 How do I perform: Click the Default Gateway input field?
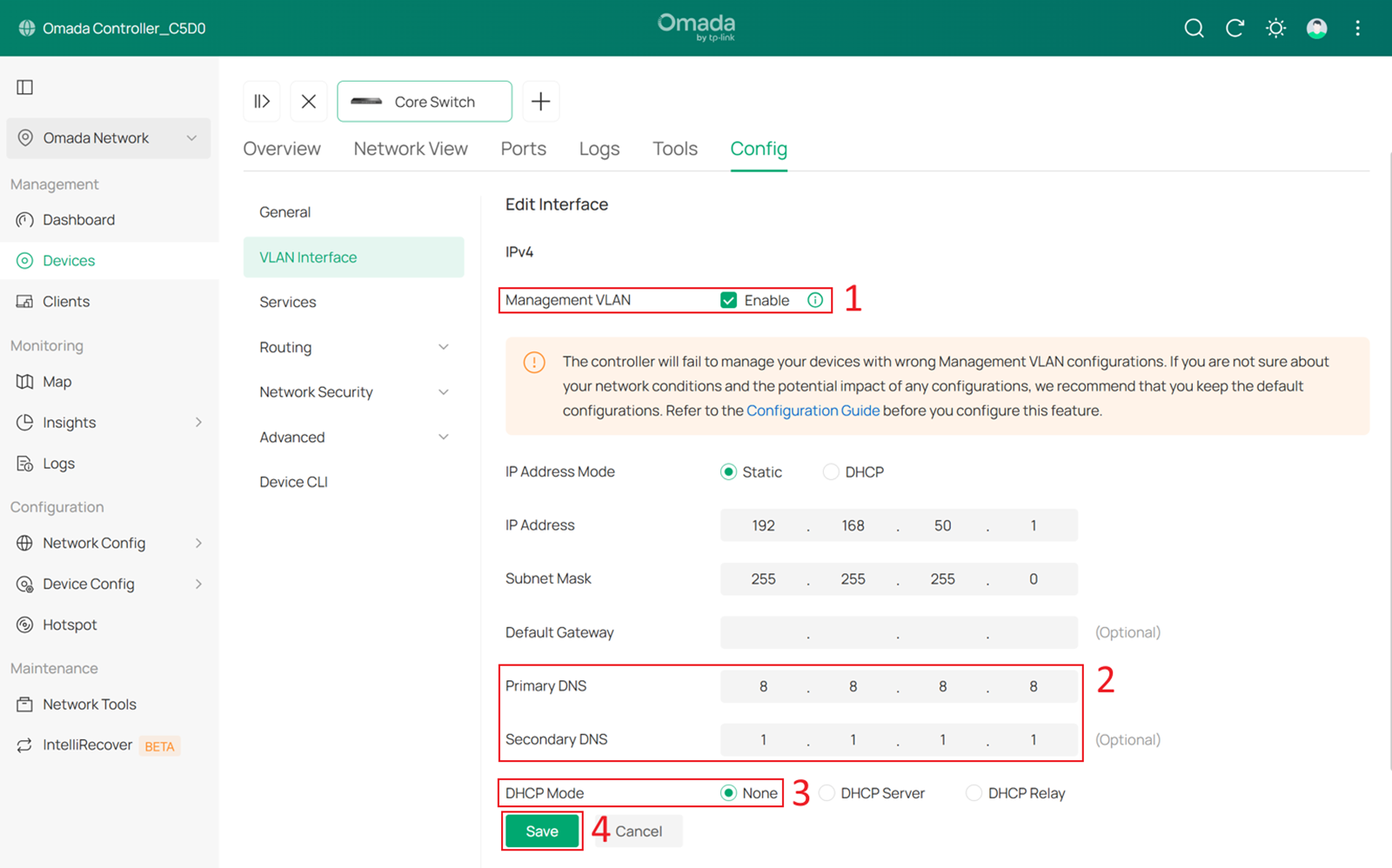click(x=899, y=632)
